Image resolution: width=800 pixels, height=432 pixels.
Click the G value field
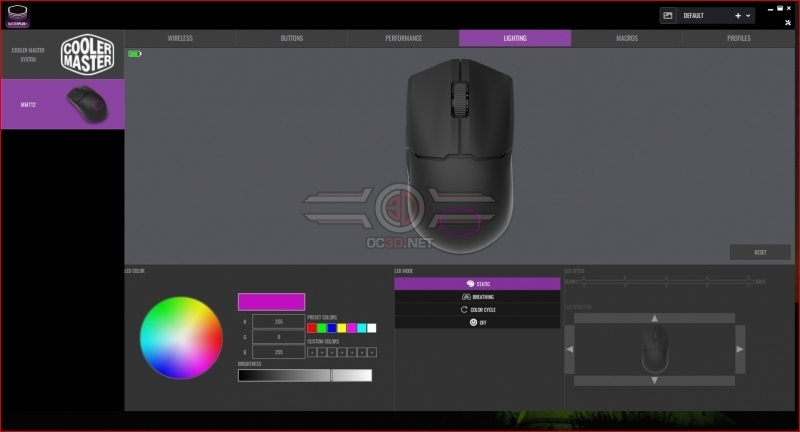[279, 337]
